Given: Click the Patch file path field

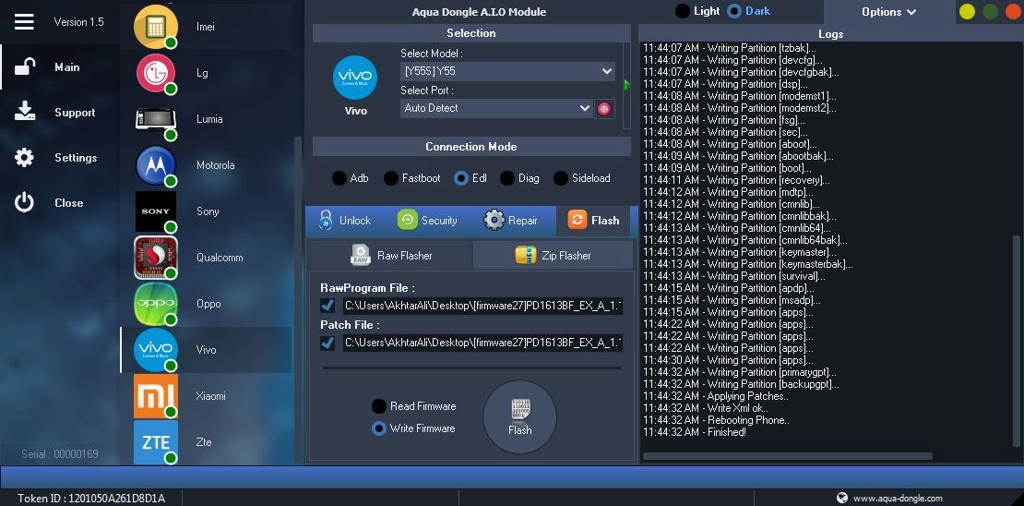Looking at the screenshot, I should pos(483,343).
